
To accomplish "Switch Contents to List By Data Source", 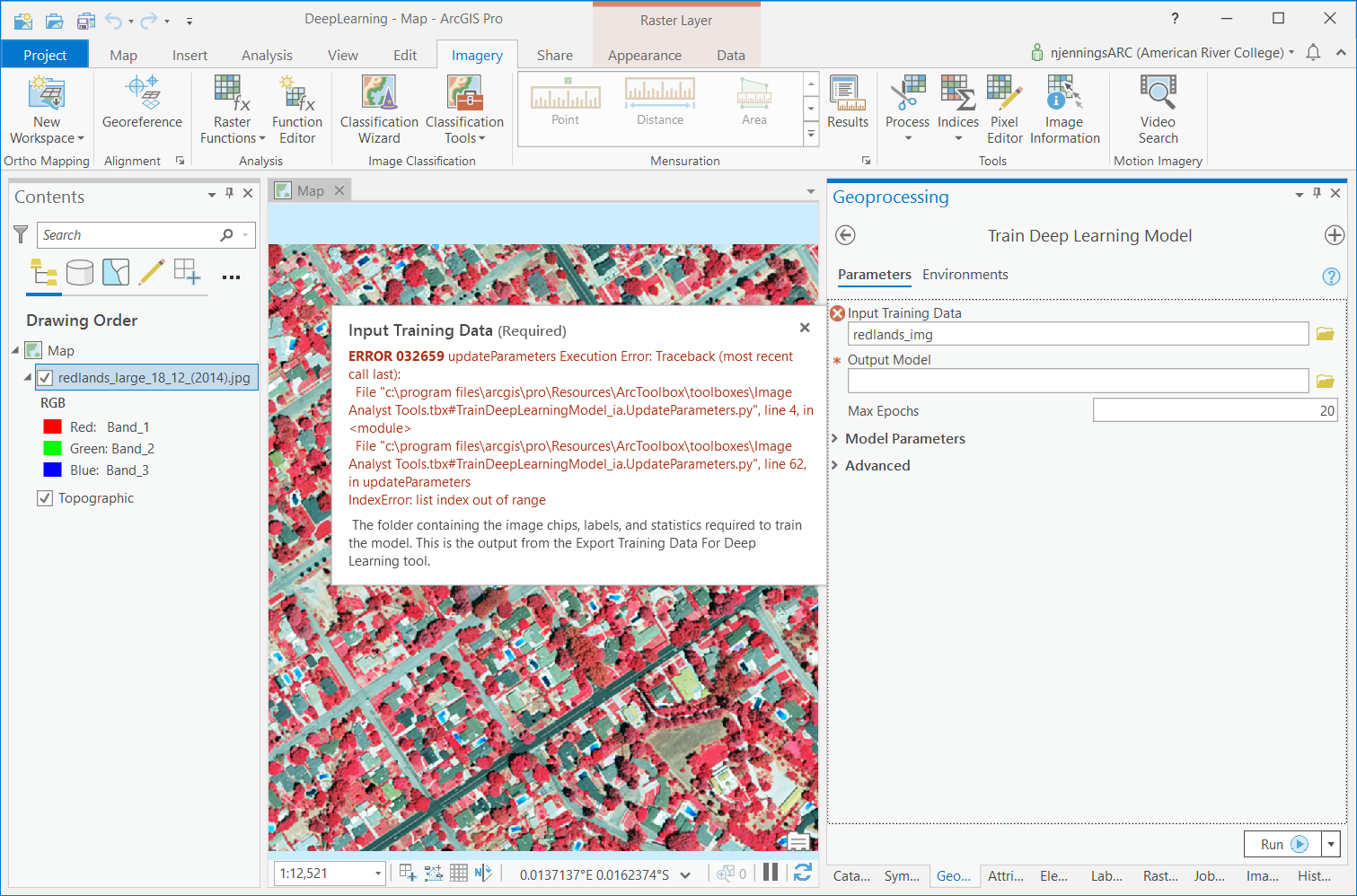I will pyautogui.click(x=80, y=272).
